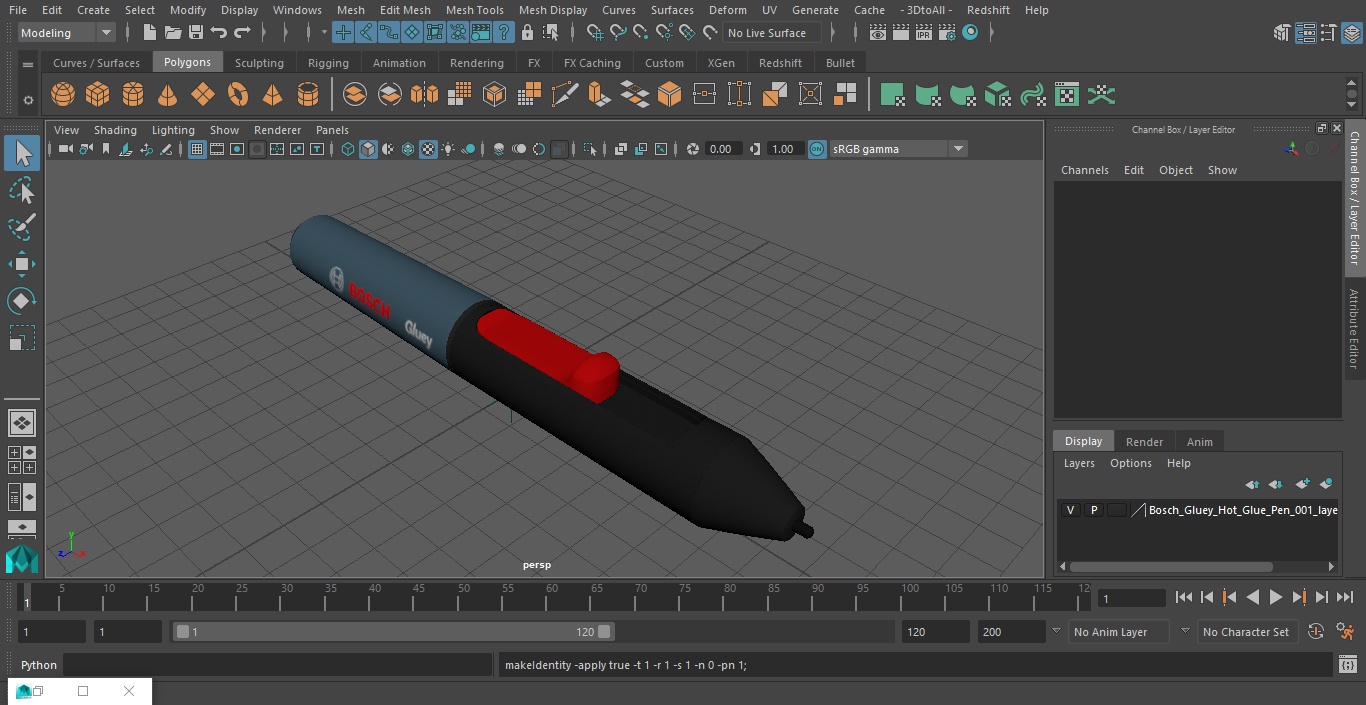Click the Multi-Cut knife shelf icon

pos(565,95)
